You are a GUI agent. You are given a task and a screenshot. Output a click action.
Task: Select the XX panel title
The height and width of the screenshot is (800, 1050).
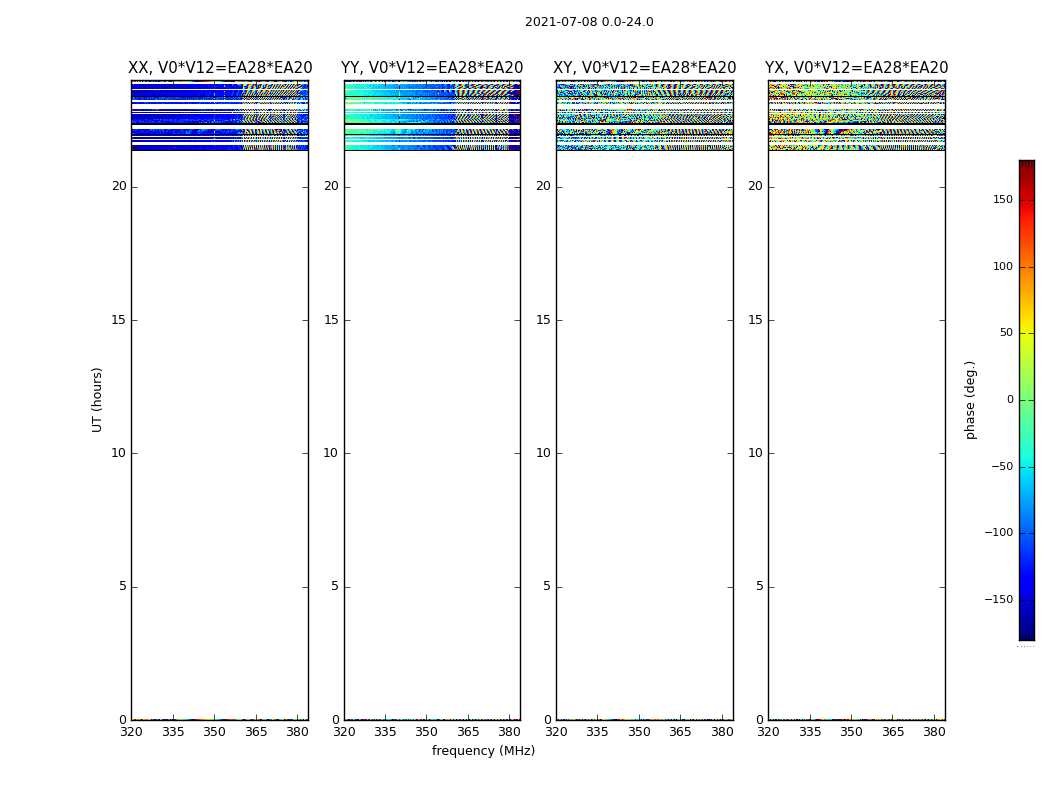pos(220,68)
